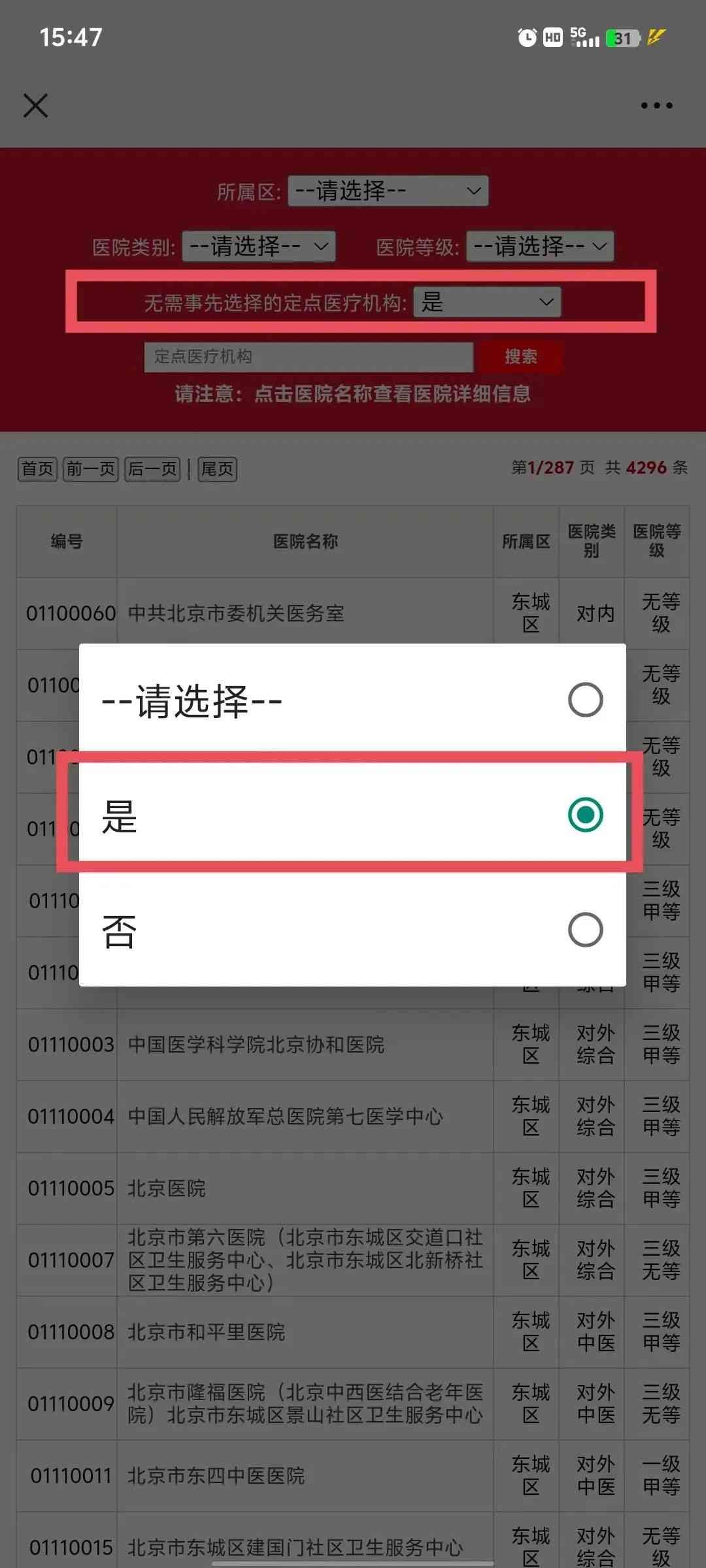This screenshot has height=1568, width=706.
Task: Click the 搜索 button
Action: (x=521, y=357)
